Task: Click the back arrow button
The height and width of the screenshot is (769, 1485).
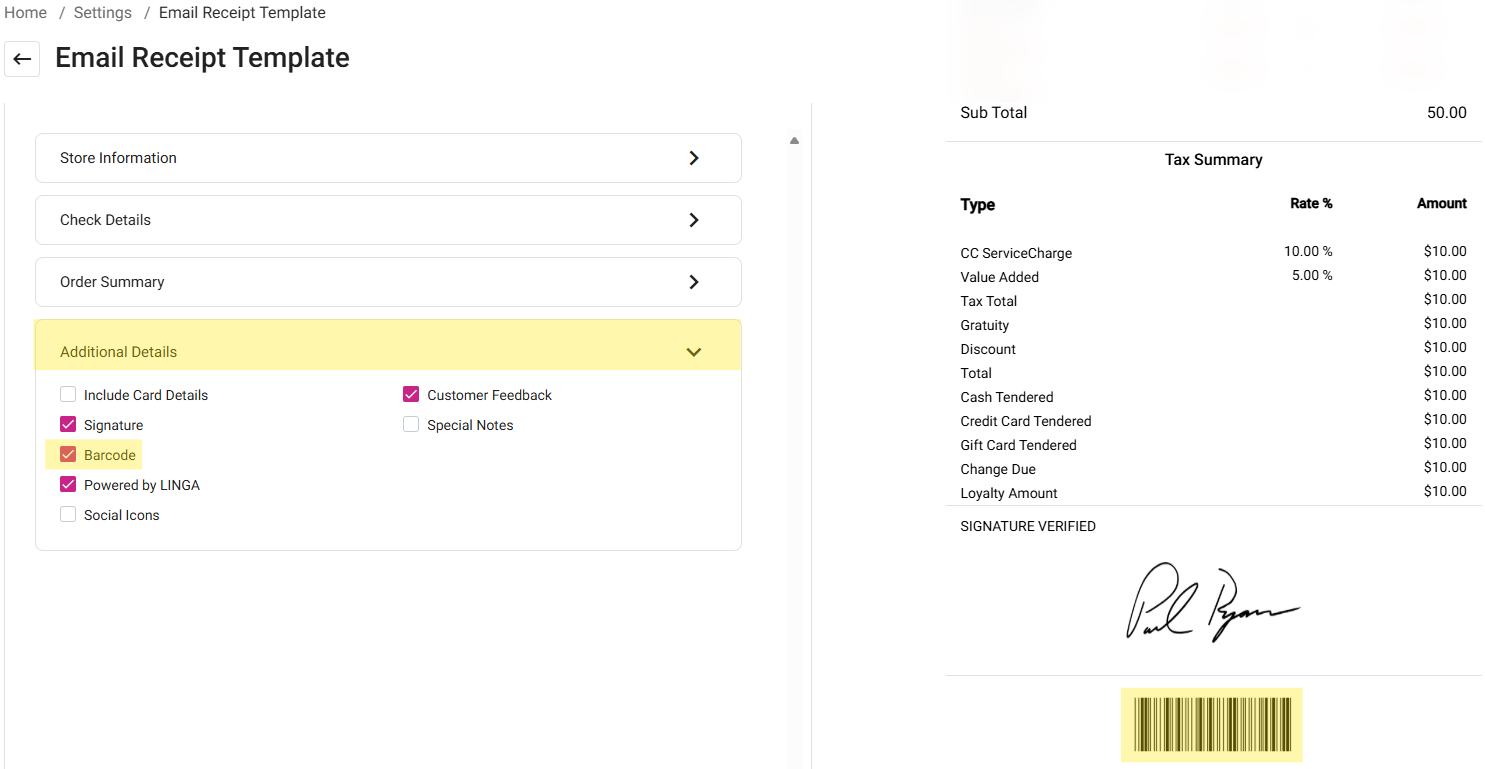Action: coord(22,59)
